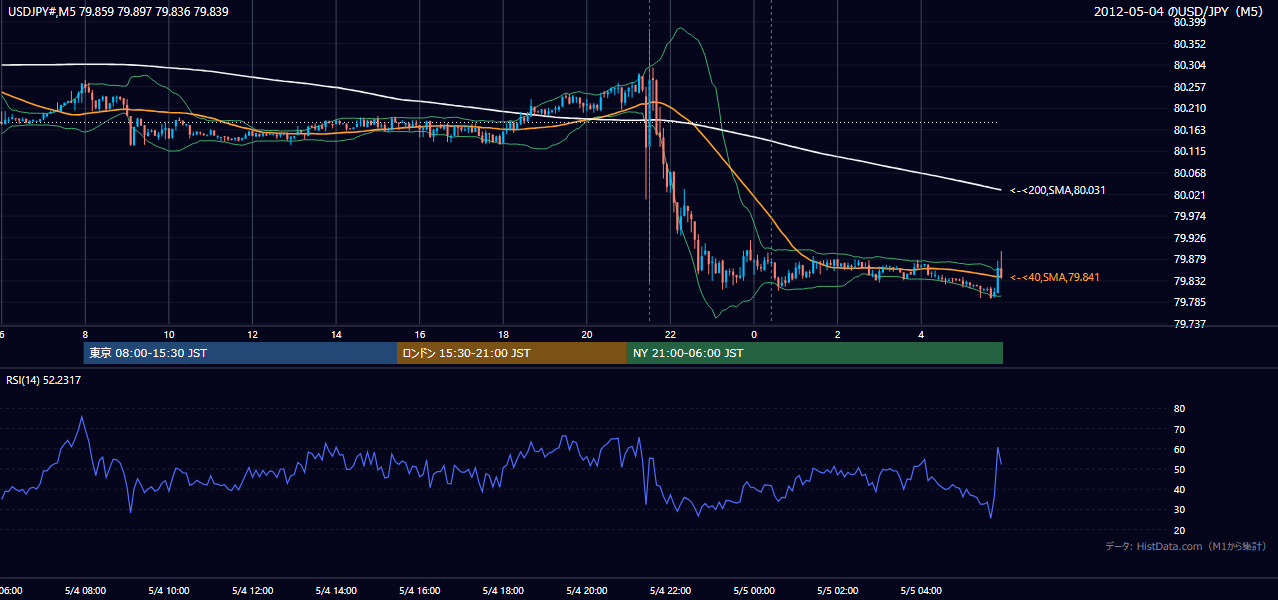Viewport: 1278px width, 600px height.
Task: Select the NY 21:00-06:00 JST session bar
Action: coord(815,353)
